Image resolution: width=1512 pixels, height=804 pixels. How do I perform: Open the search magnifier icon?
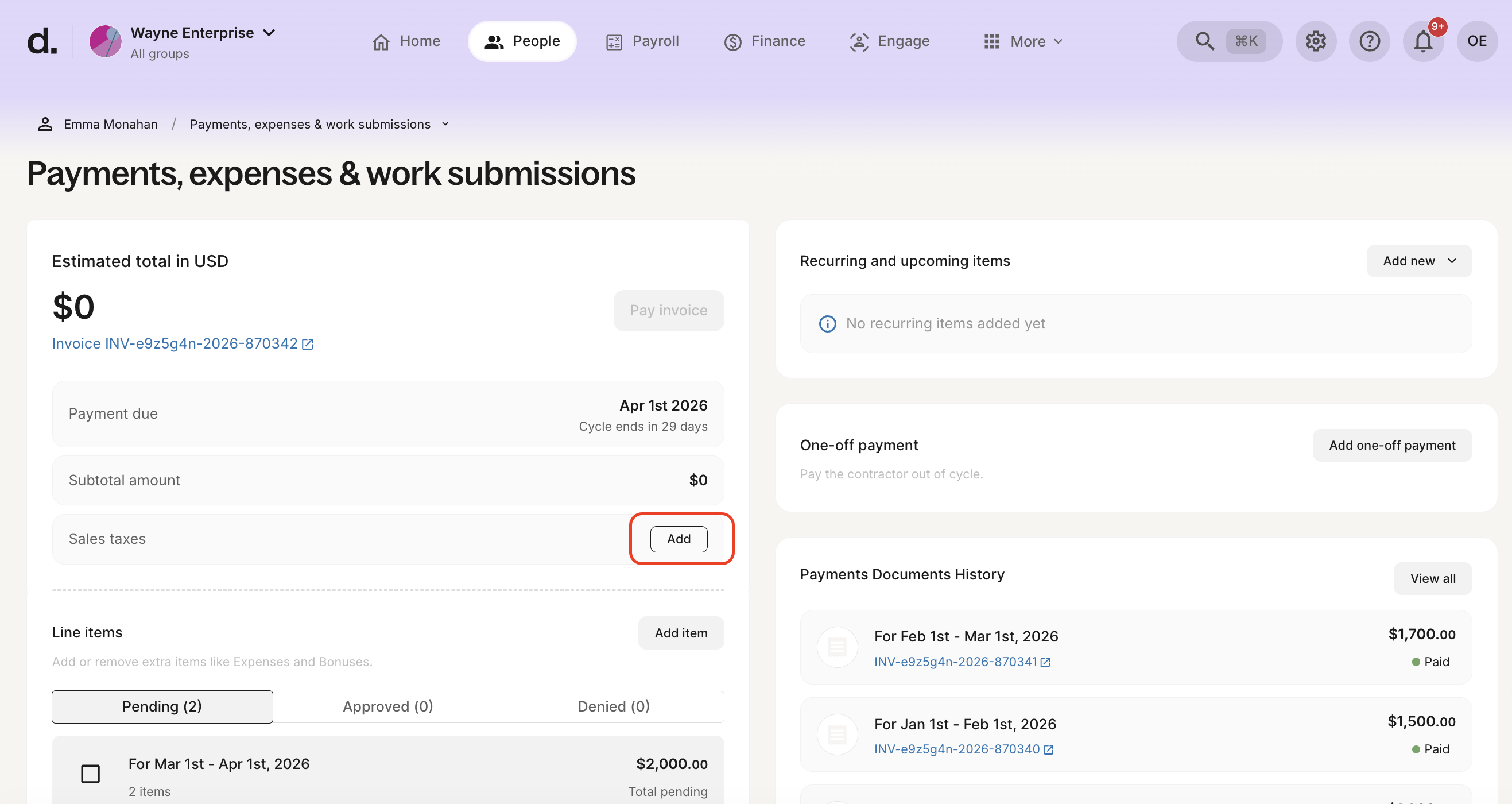click(1204, 41)
